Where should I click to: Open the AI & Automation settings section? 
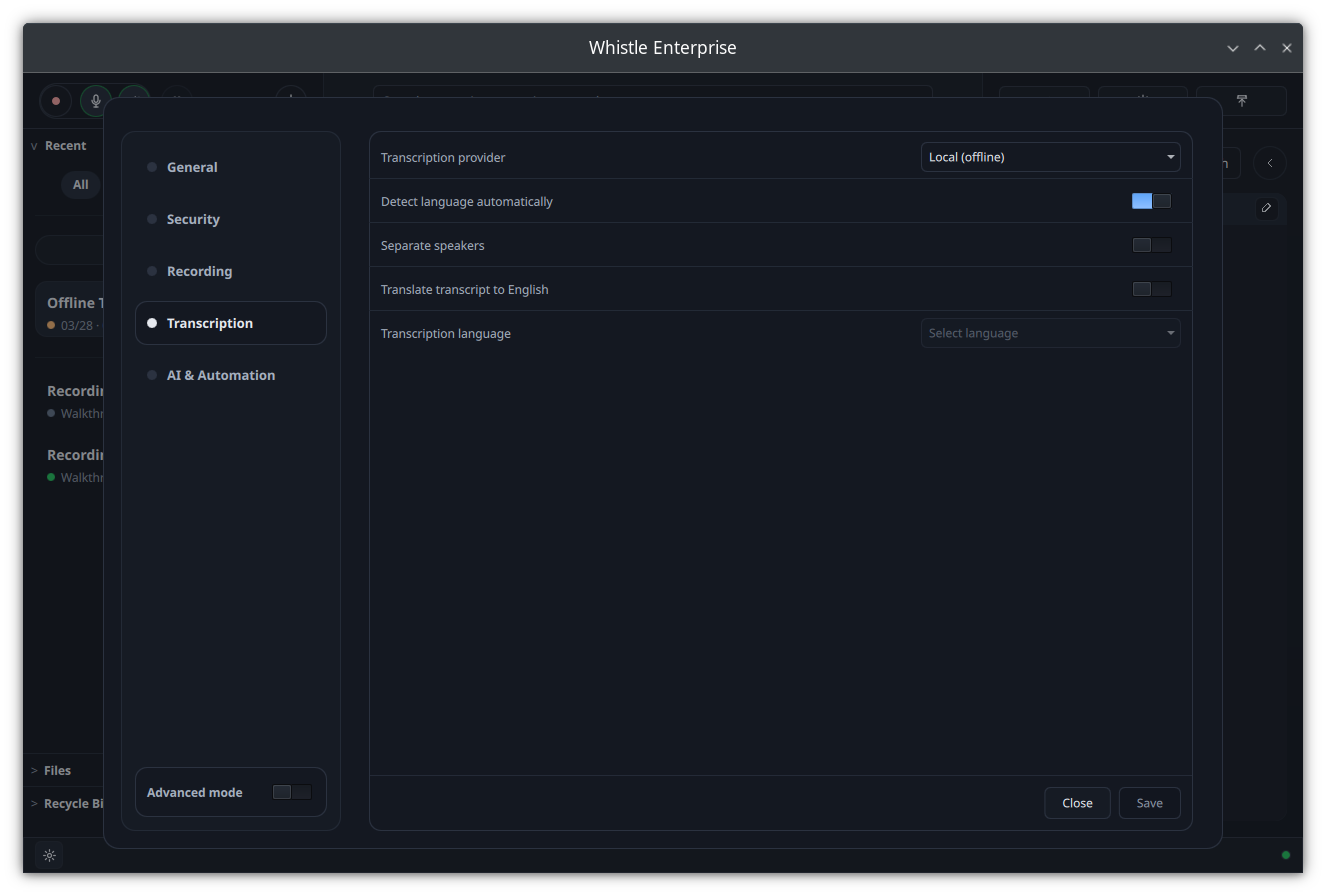click(x=221, y=375)
